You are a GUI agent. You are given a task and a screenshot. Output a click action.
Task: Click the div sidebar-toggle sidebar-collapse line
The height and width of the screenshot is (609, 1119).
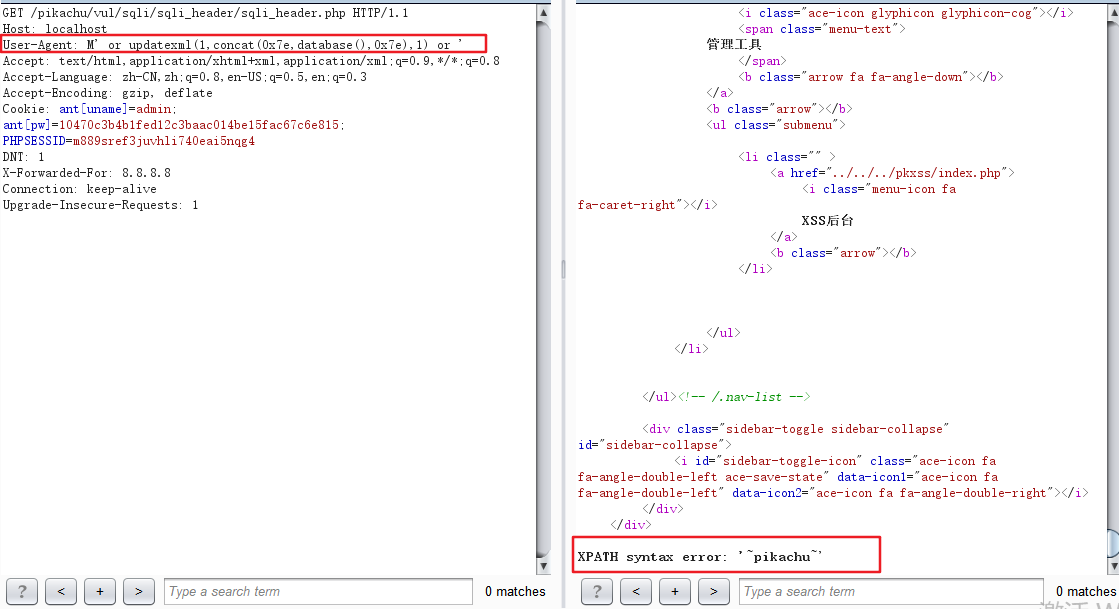pyautogui.click(x=796, y=429)
